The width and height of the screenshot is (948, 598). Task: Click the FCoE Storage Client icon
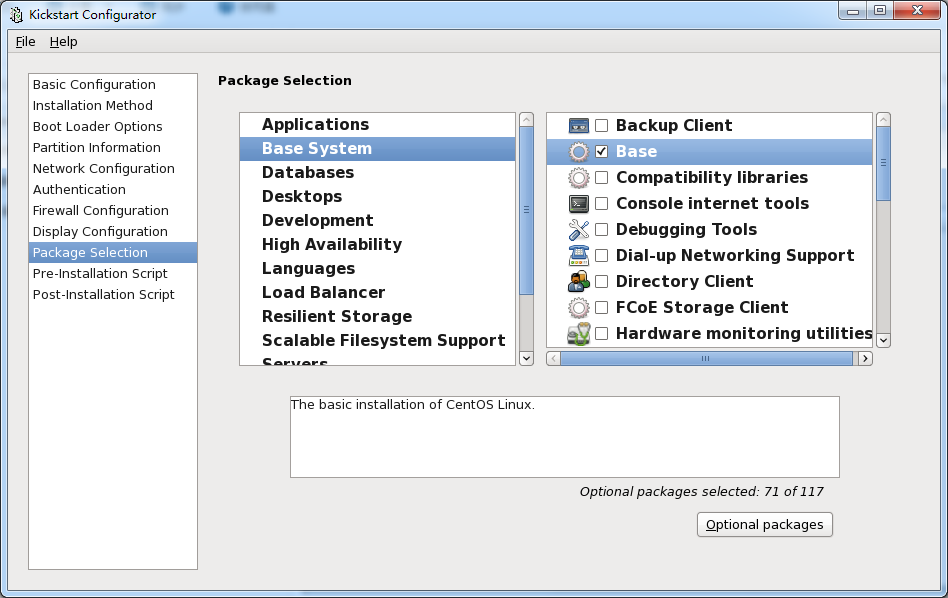coord(579,308)
